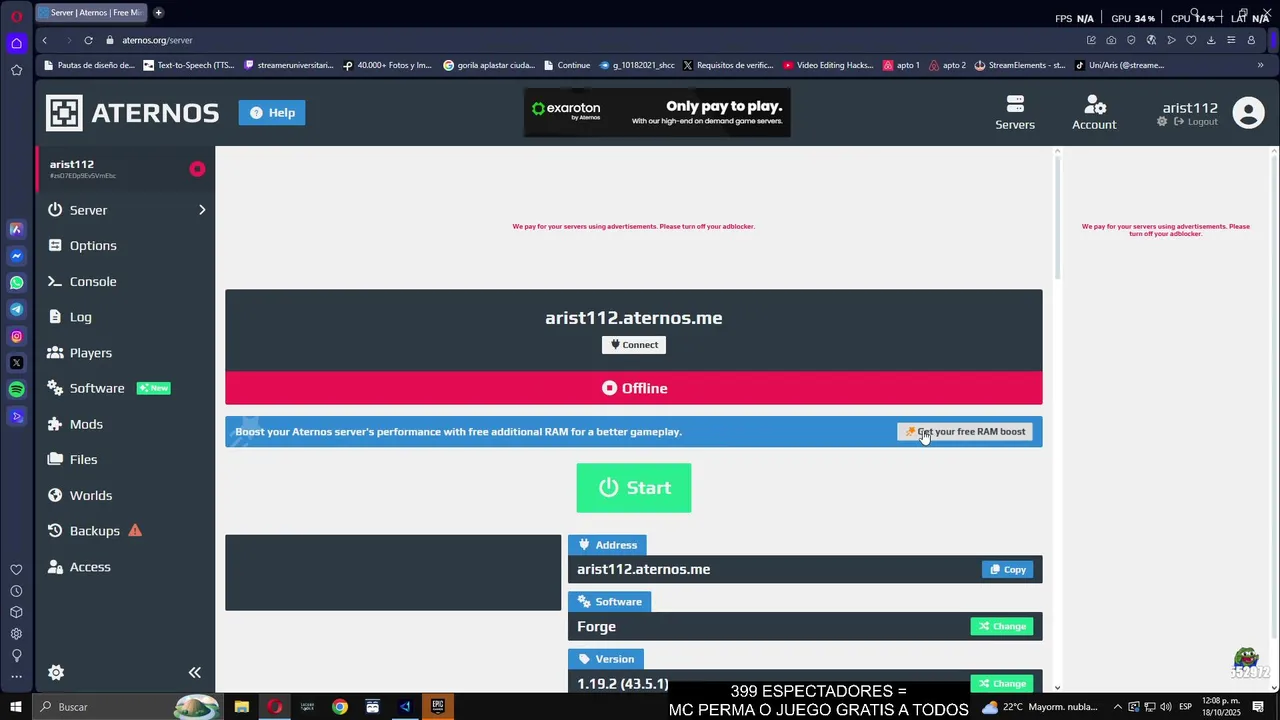The image size is (1280, 720).
Task: Open Opera home in sidebar
Action: (16, 43)
